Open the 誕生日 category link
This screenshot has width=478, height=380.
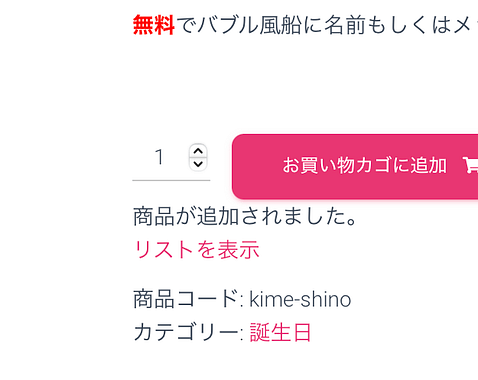click(281, 332)
